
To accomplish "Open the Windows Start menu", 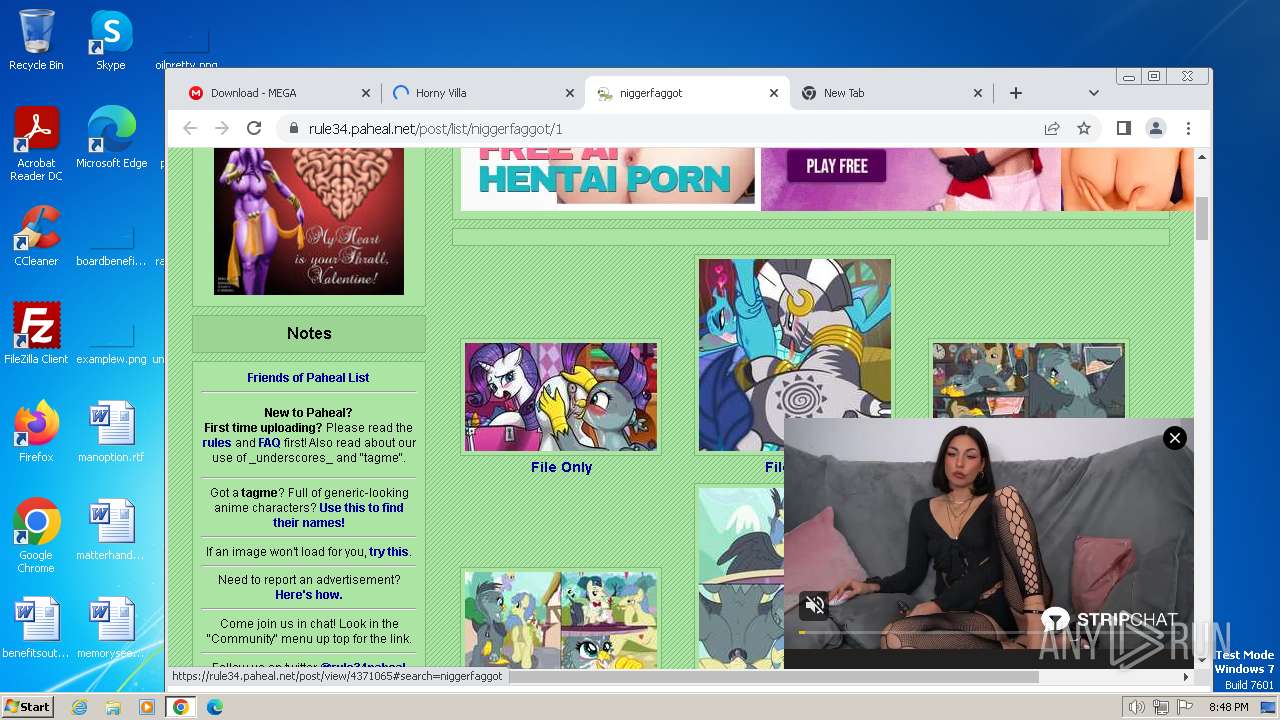I will click(x=27, y=707).
